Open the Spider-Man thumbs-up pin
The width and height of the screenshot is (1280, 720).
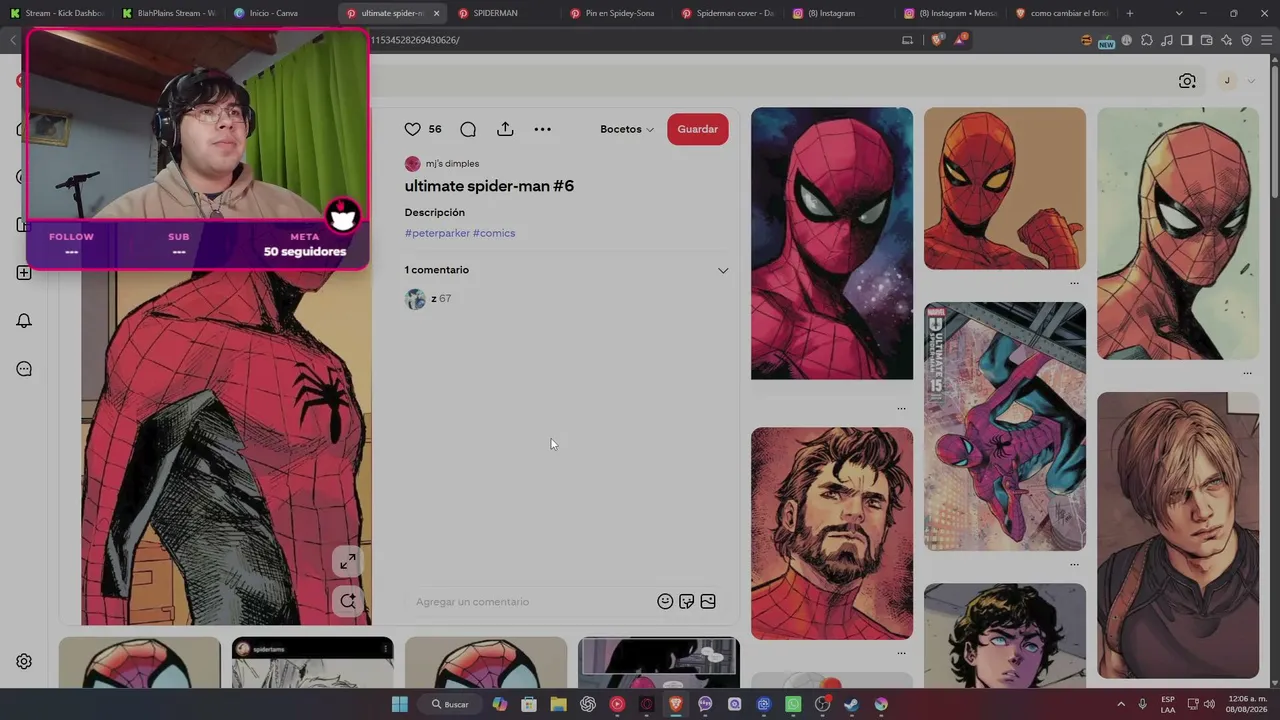click(1005, 188)
